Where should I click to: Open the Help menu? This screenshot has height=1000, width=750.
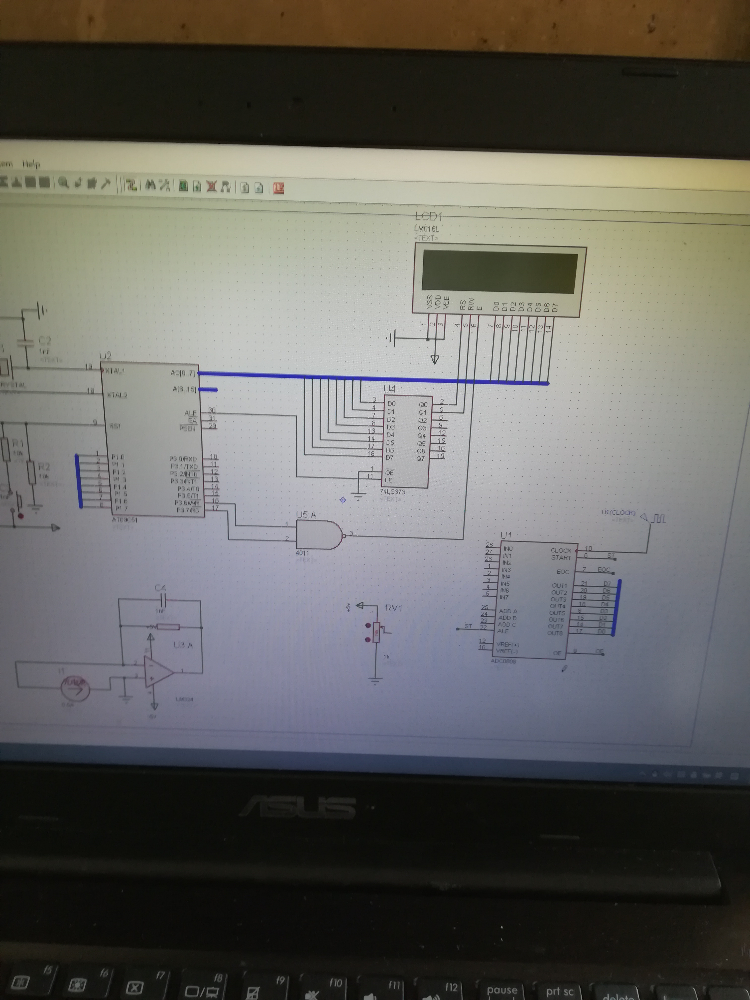[x=31, y=164]
